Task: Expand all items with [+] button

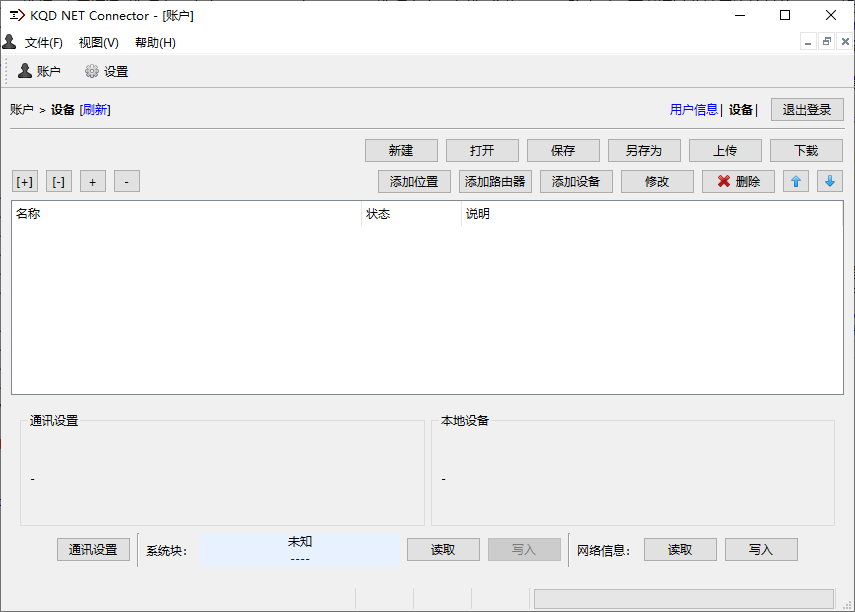Action: [25, 181]
